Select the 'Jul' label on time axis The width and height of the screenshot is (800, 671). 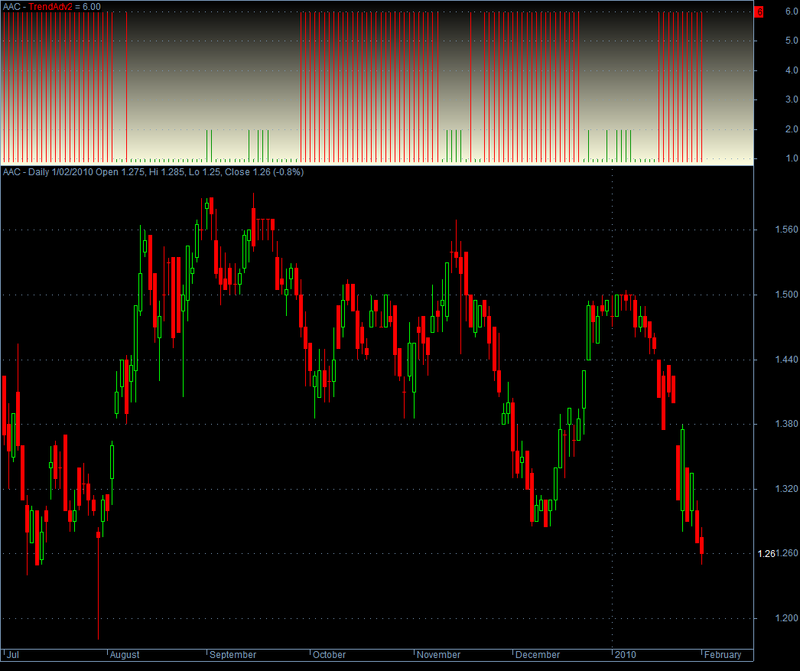[x=13, y=655]
